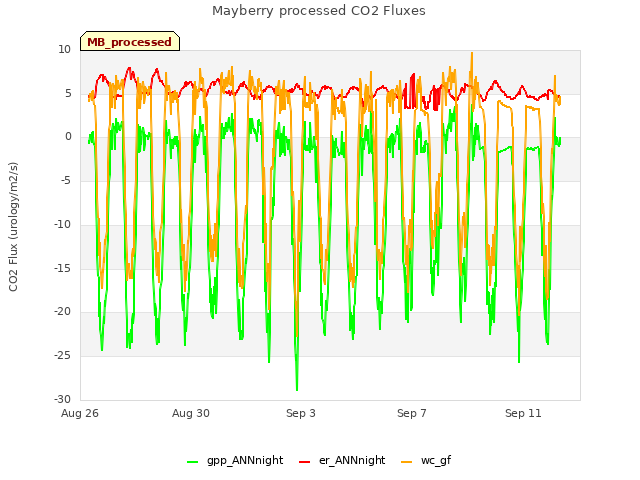Screen dimensions: 640x480
Task: Click the y-axis label -10
Action: click(x=63, y=224)
